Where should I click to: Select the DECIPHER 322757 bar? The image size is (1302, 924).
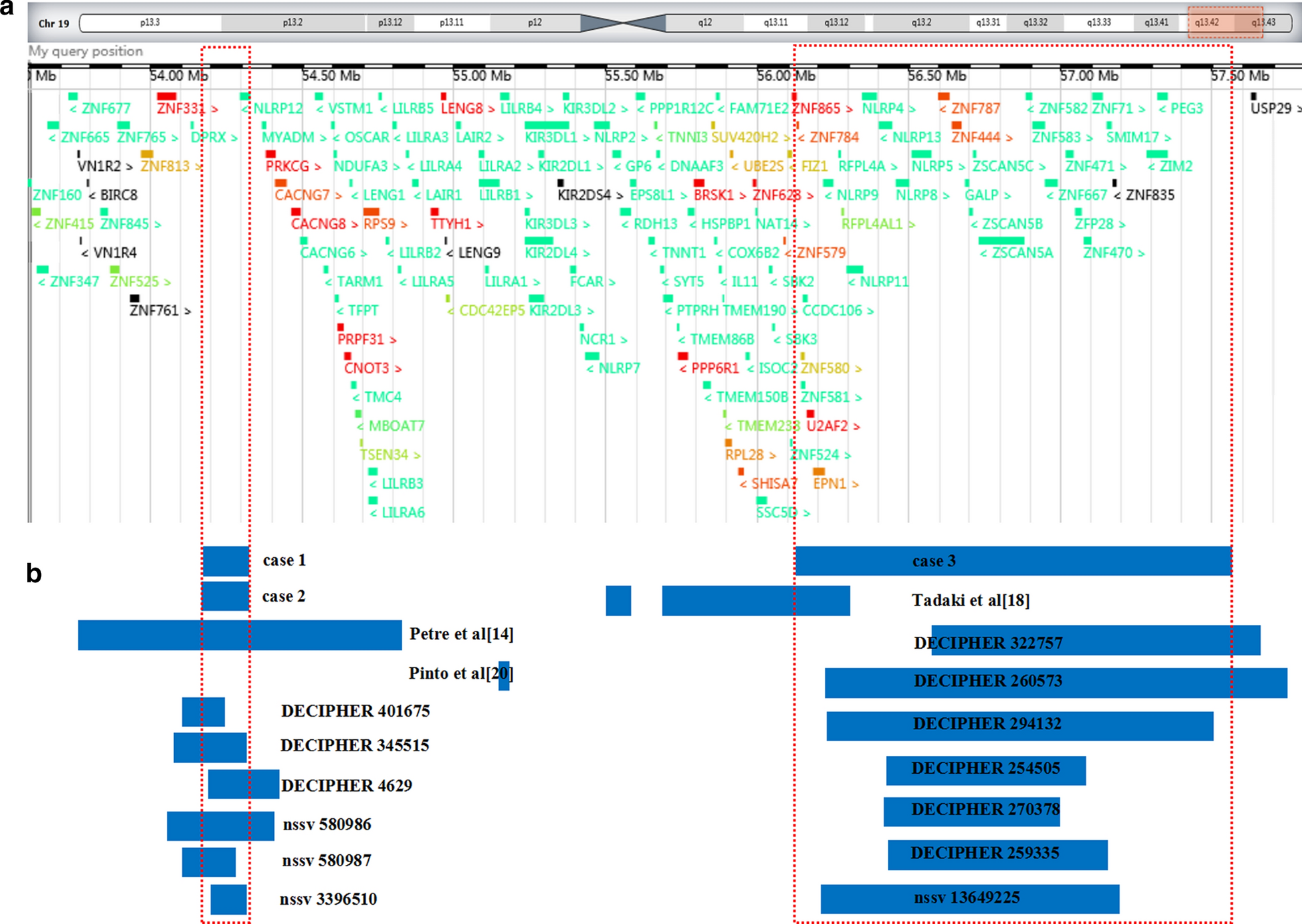1096,640
